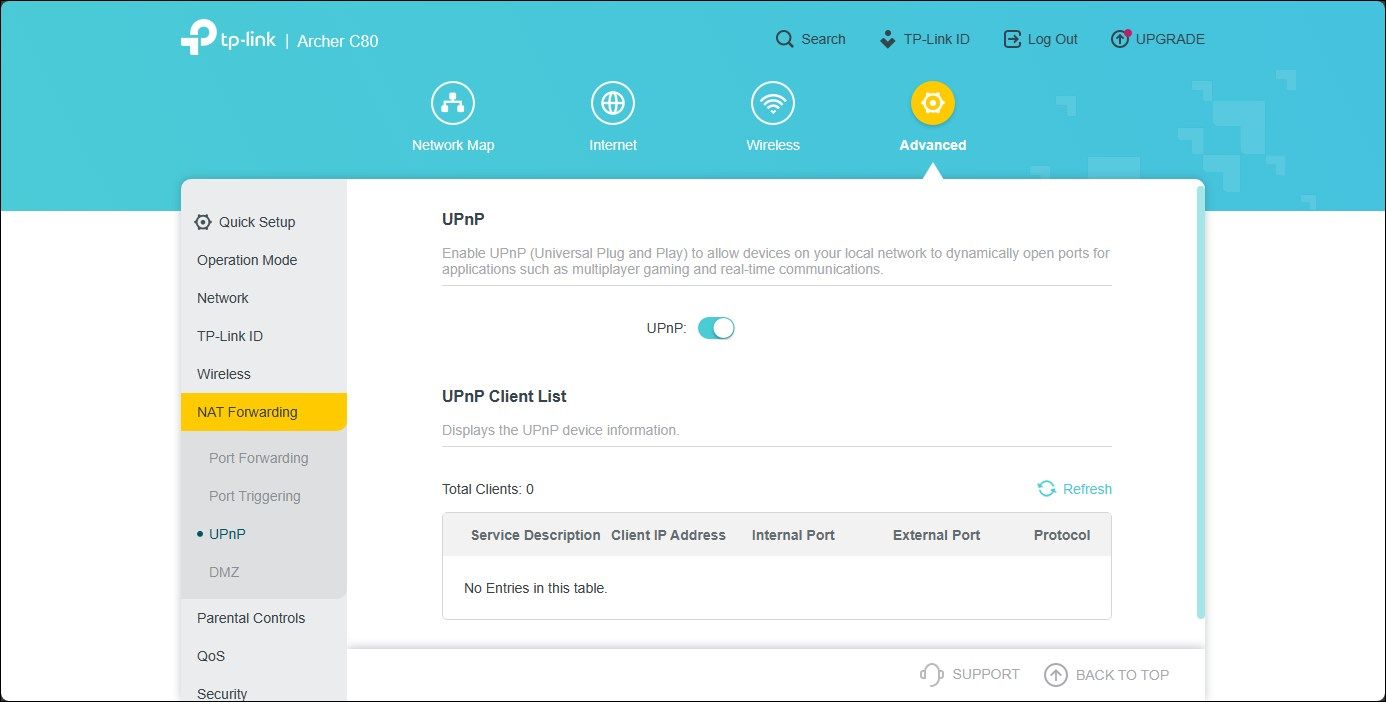Click the Log Out button
Image resolution: width=1386 pixels, height=702 pixels.
coord(1040,38)
